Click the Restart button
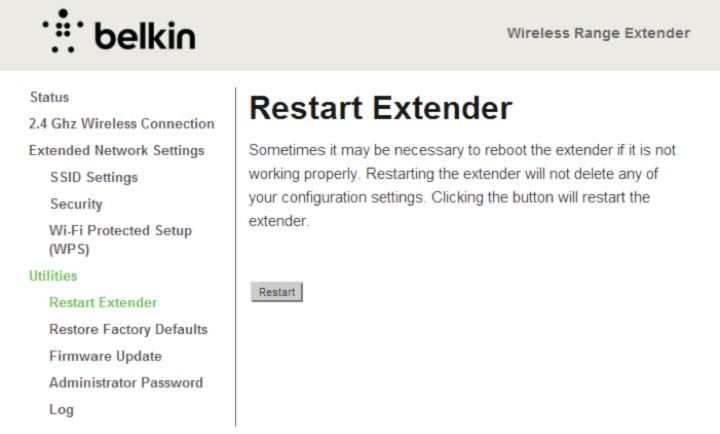 coord(276,292)
